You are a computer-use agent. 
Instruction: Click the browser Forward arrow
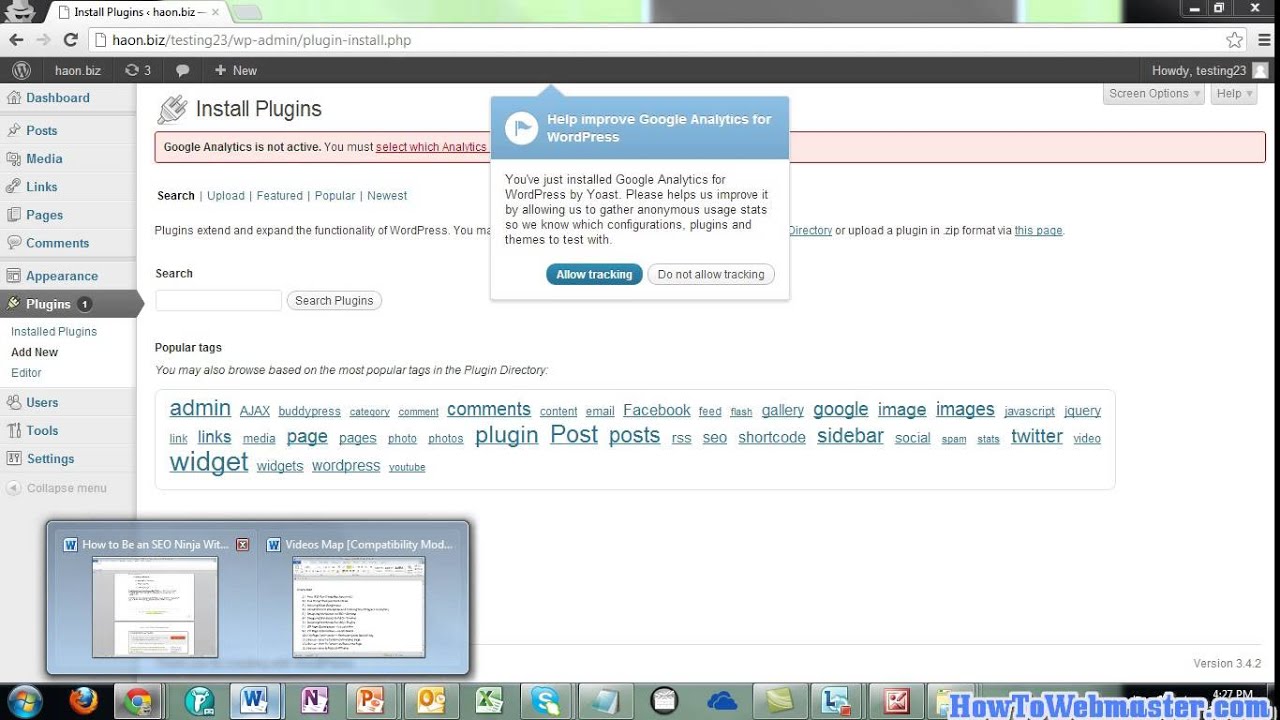click(x=43, y=40)
